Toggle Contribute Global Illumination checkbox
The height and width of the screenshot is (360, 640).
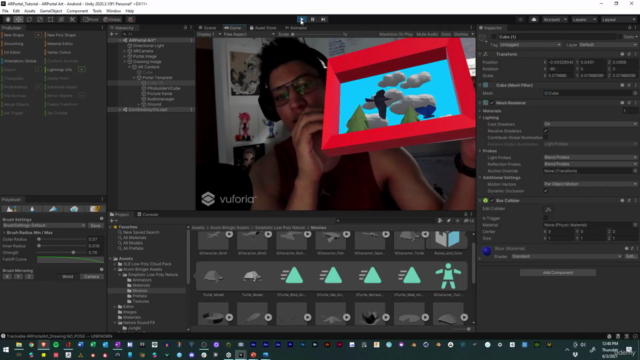(x=546, y=138)
